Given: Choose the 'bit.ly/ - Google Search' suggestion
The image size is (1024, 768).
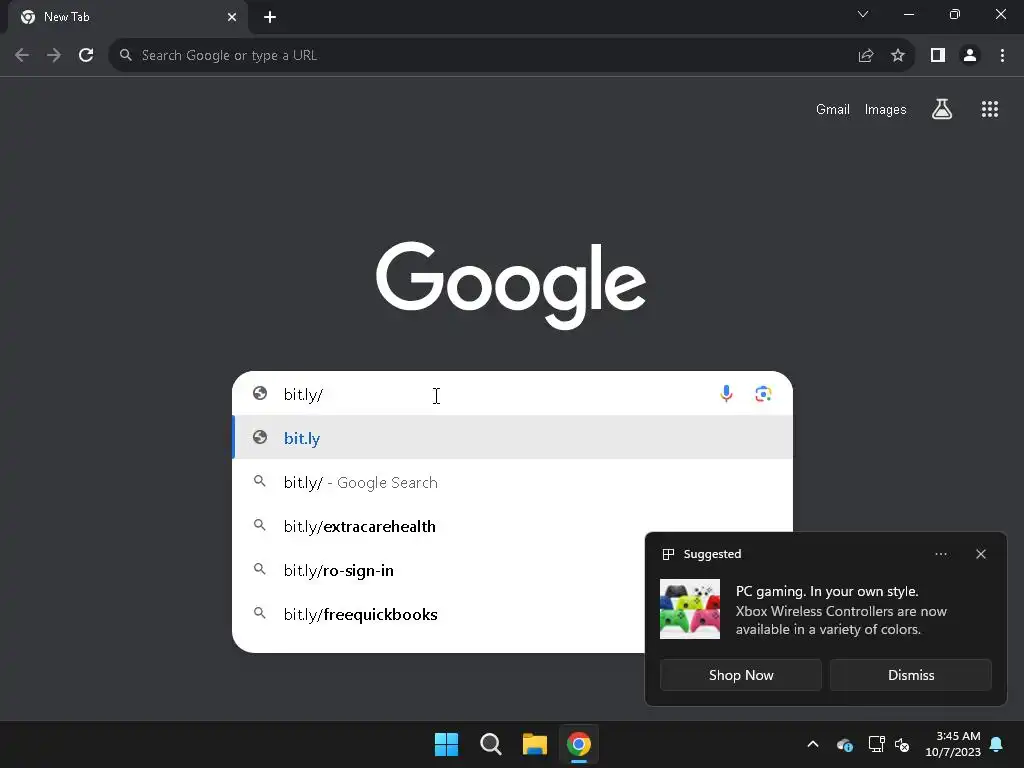Looking at the screenshot, I should pos(513,482).
